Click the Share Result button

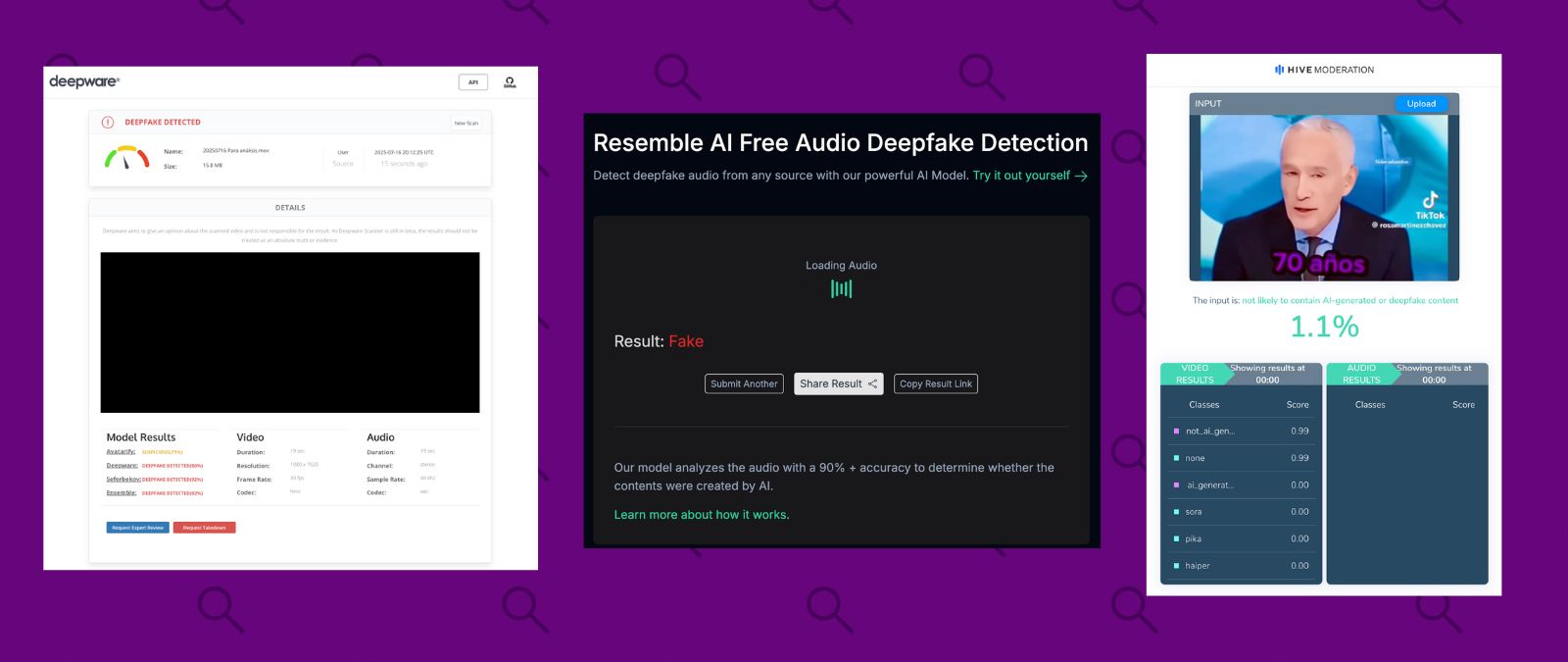click(839, 384)
